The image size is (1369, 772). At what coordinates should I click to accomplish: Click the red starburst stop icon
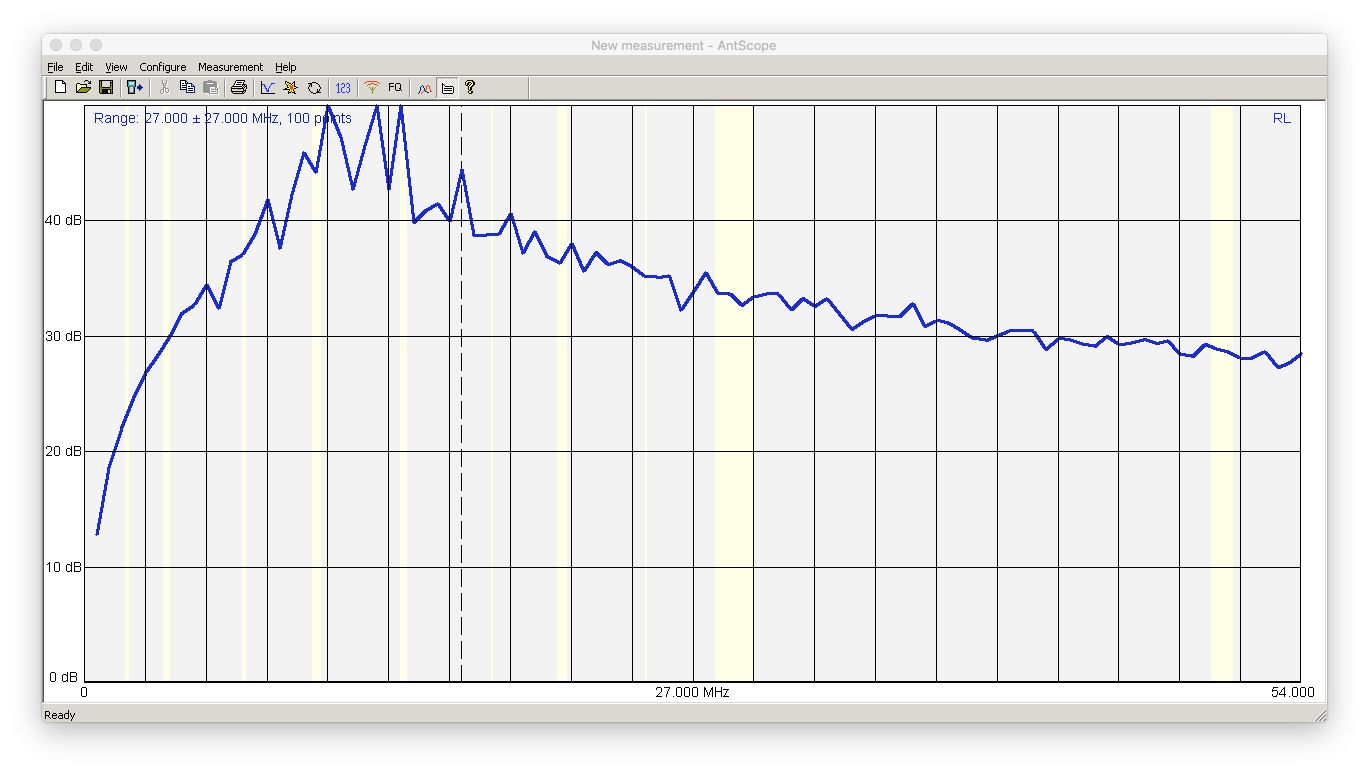pyautogui.click(x=290, y=88)
